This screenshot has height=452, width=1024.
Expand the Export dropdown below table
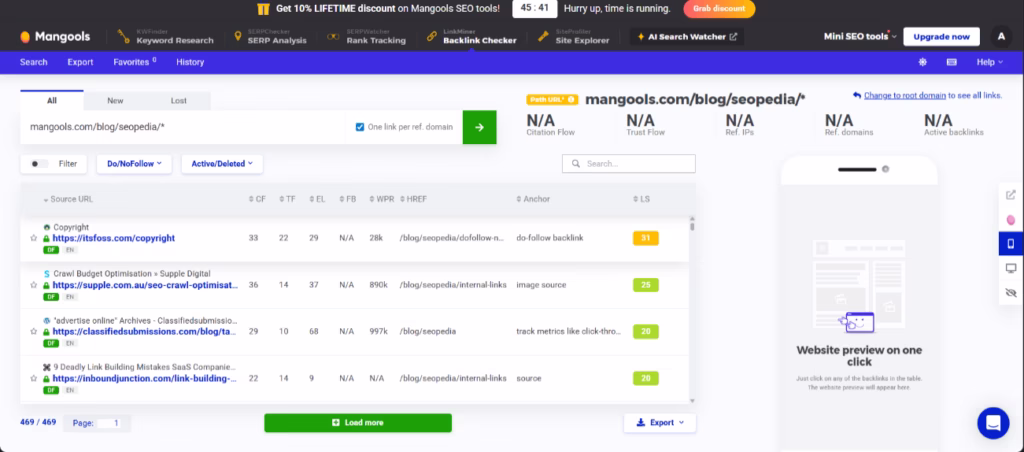(x=660, y=423)
